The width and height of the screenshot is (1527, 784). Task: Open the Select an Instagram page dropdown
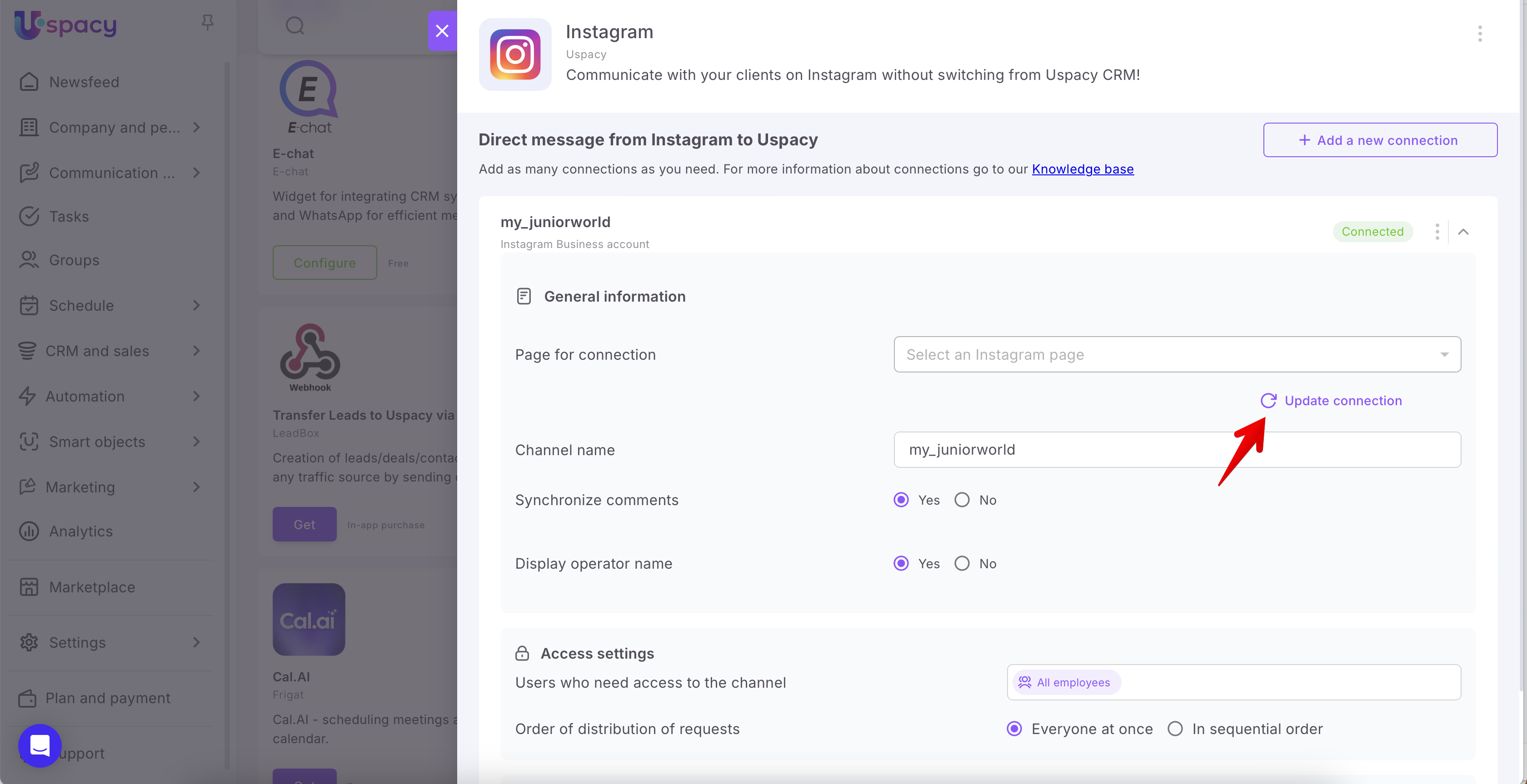[x=1177, y=354]
